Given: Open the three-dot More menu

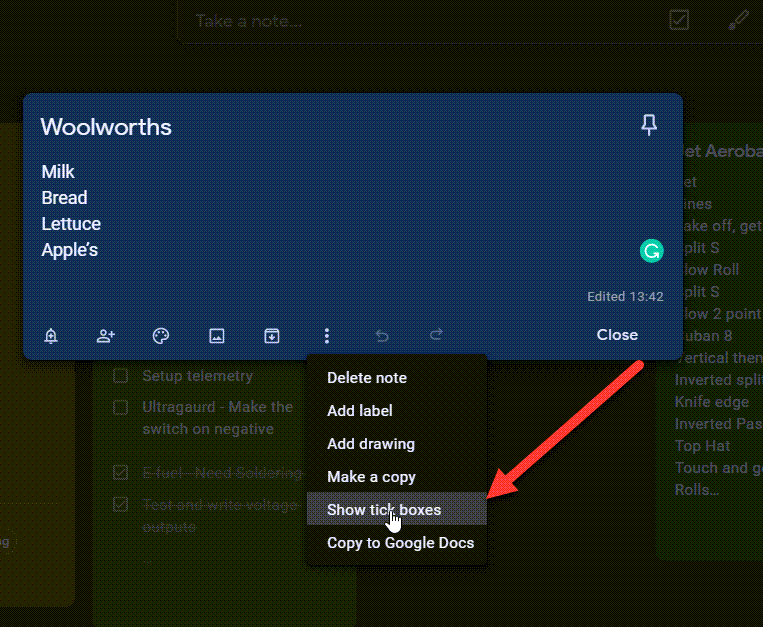Looking at the screenshot, I should pos(327,336).
